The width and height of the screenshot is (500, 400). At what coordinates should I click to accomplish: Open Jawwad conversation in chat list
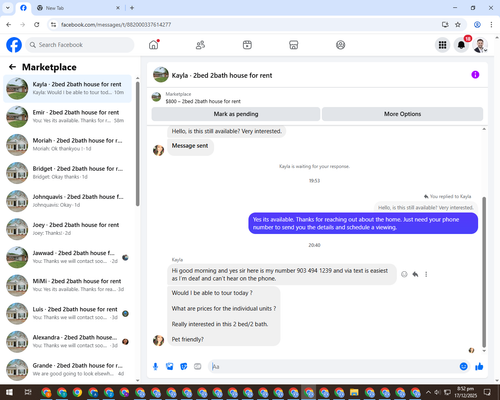(67, 257)
